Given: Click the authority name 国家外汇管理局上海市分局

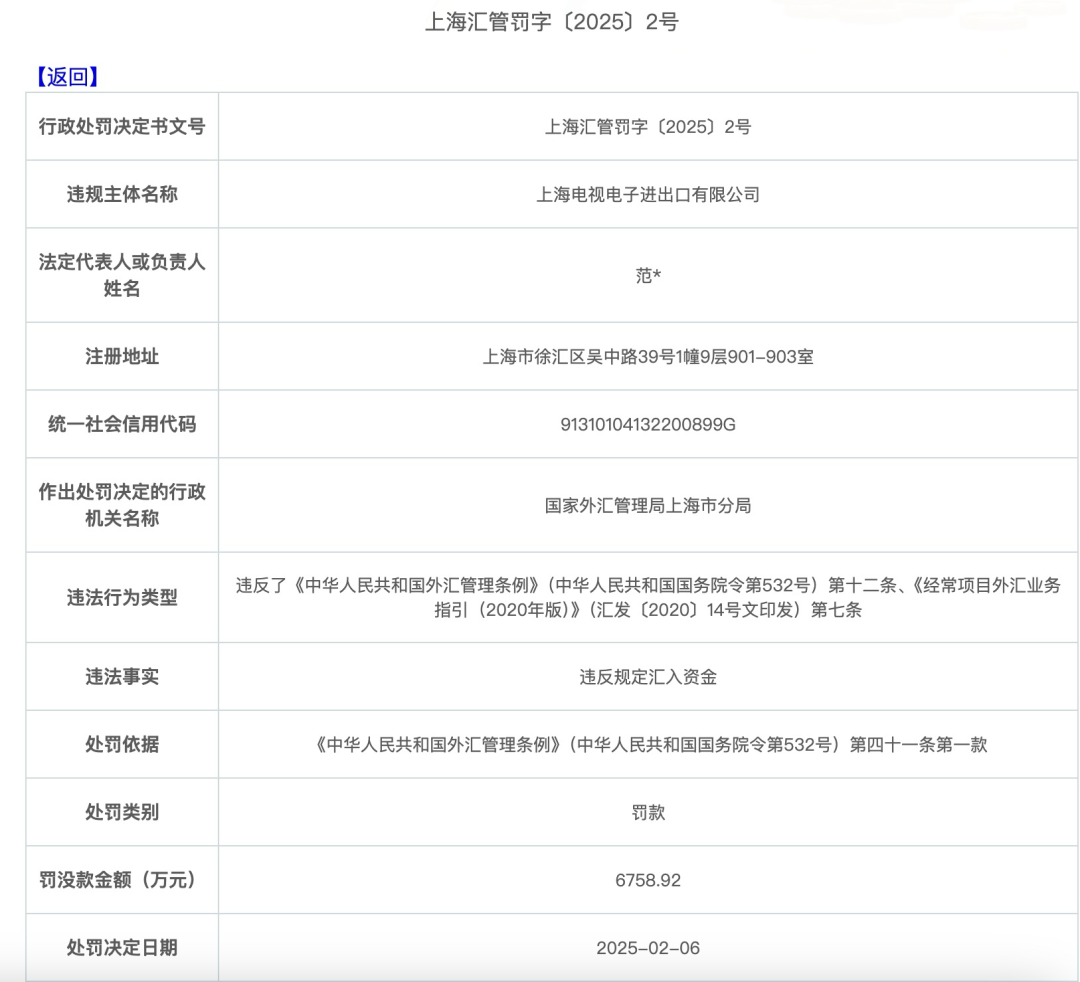Looking at the screenshot, I should click(648, 505).
